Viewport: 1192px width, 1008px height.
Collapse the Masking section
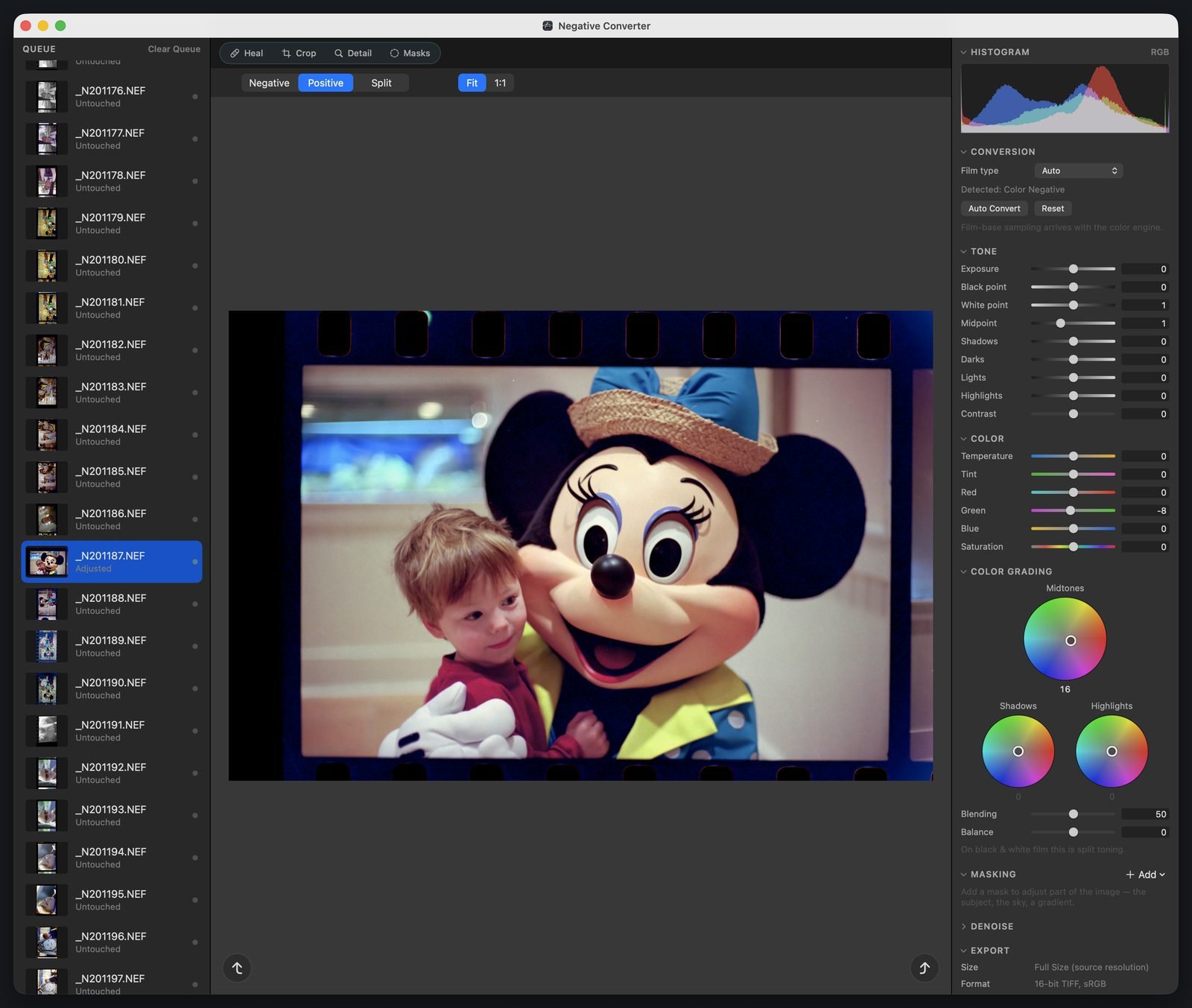(963, 875)
